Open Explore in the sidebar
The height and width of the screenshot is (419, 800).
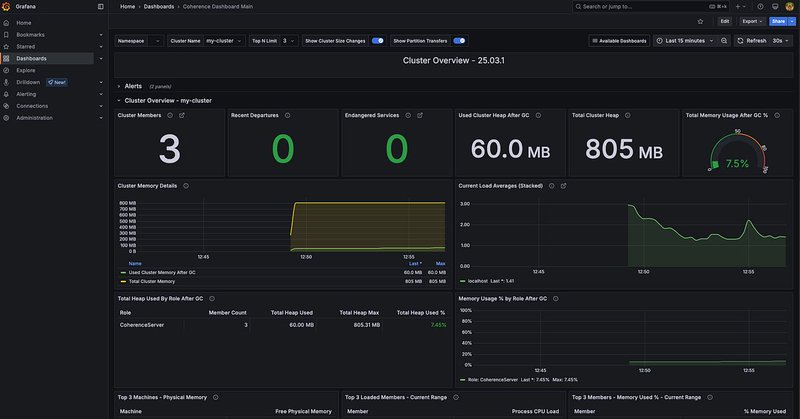click(26, 70)
